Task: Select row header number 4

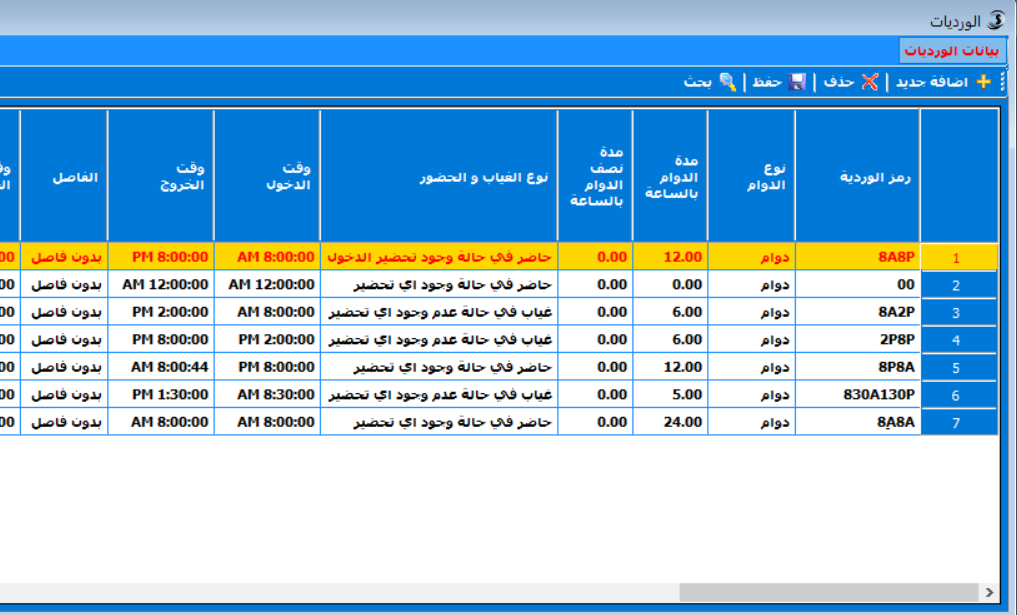Action: [959, 340]
